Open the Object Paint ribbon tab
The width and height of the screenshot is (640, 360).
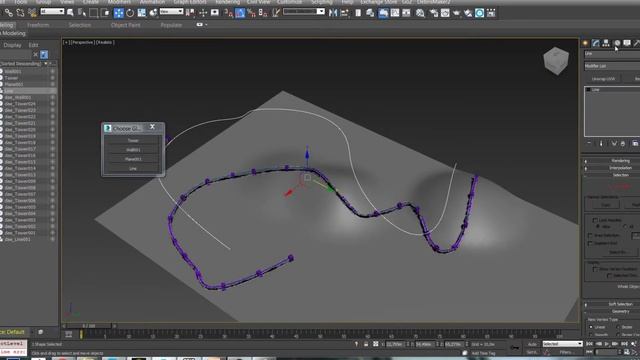(x=125, y=25)
